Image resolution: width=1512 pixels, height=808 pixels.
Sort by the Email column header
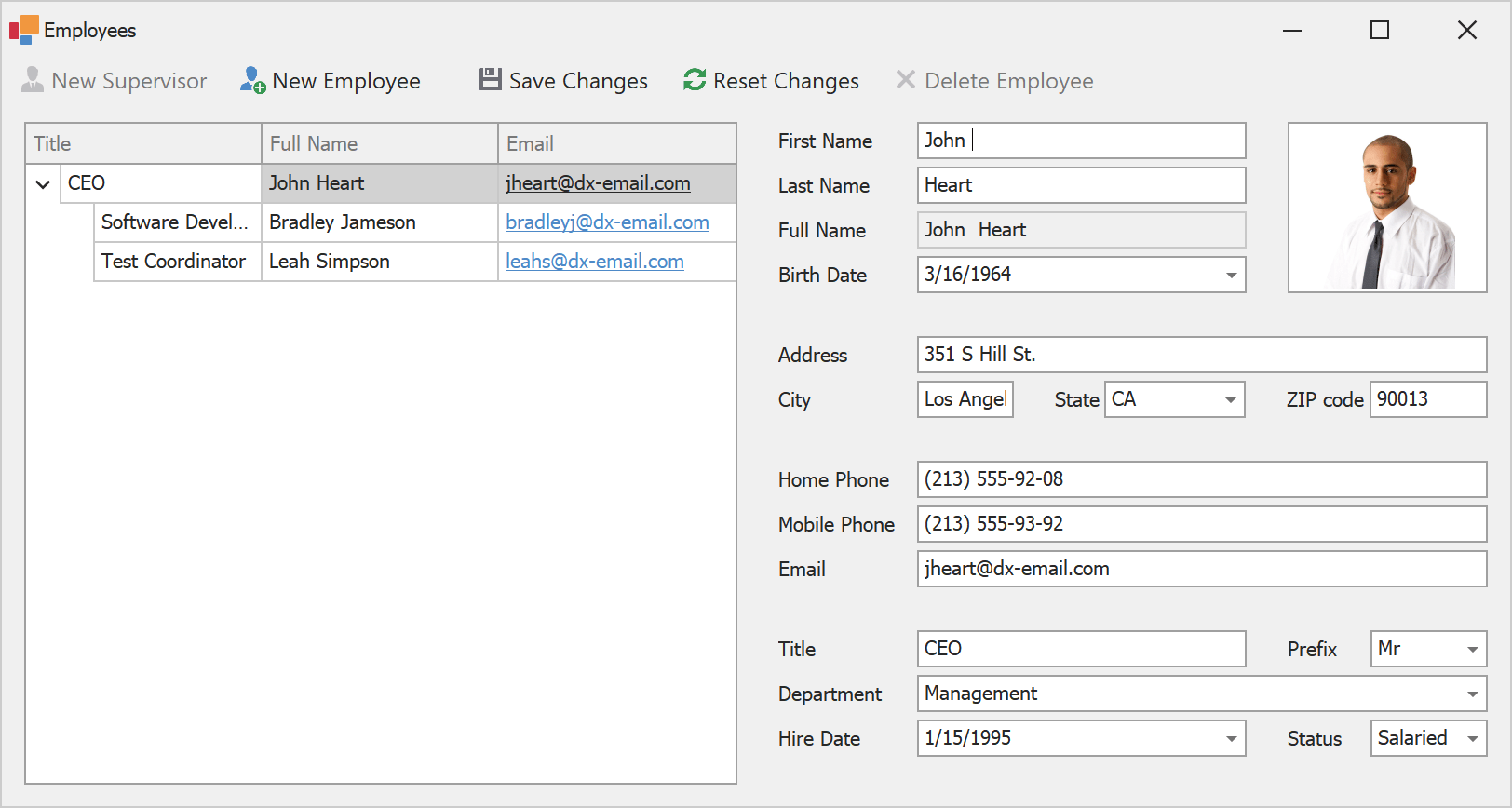(617, 143)
